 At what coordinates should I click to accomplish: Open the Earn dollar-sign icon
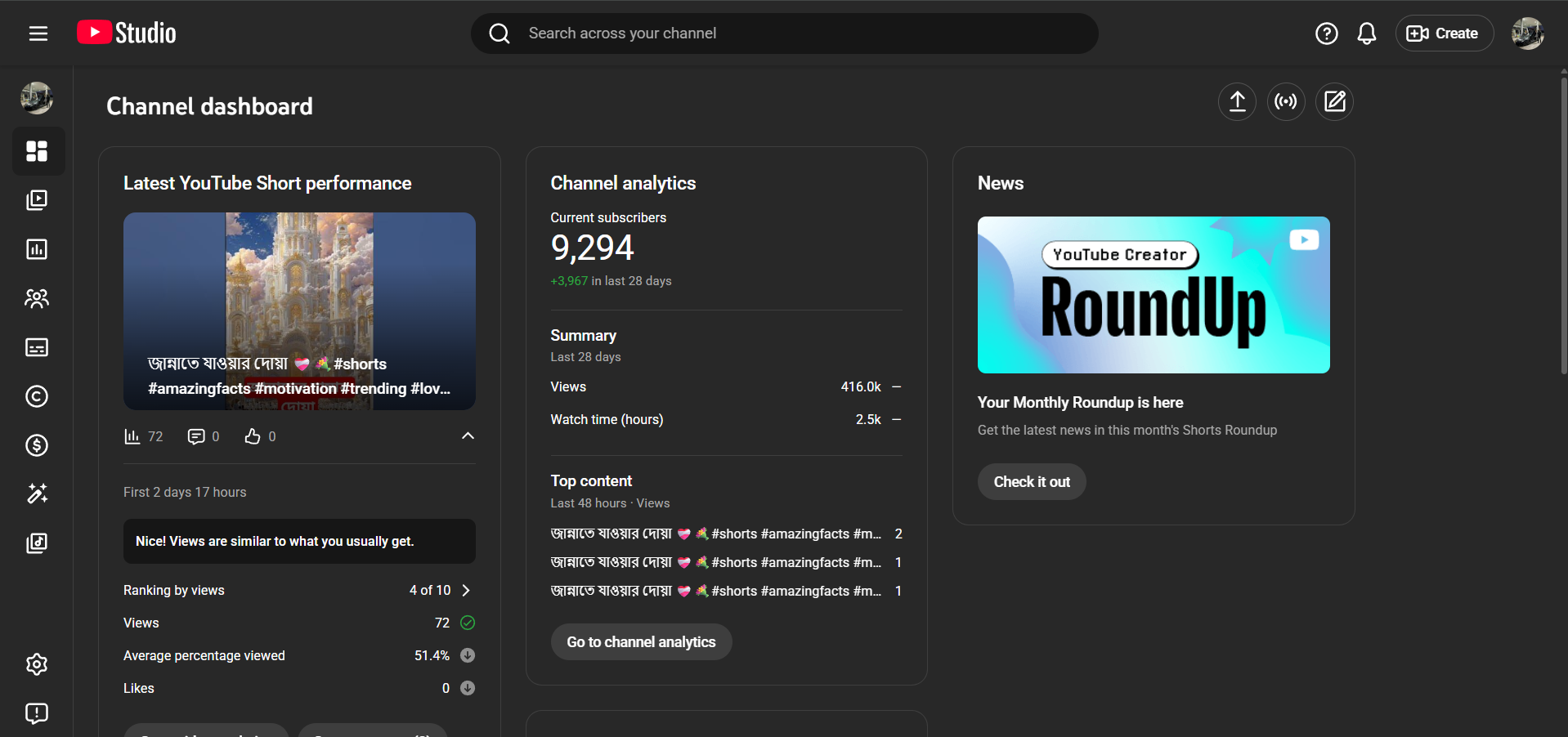pos(37,445)
